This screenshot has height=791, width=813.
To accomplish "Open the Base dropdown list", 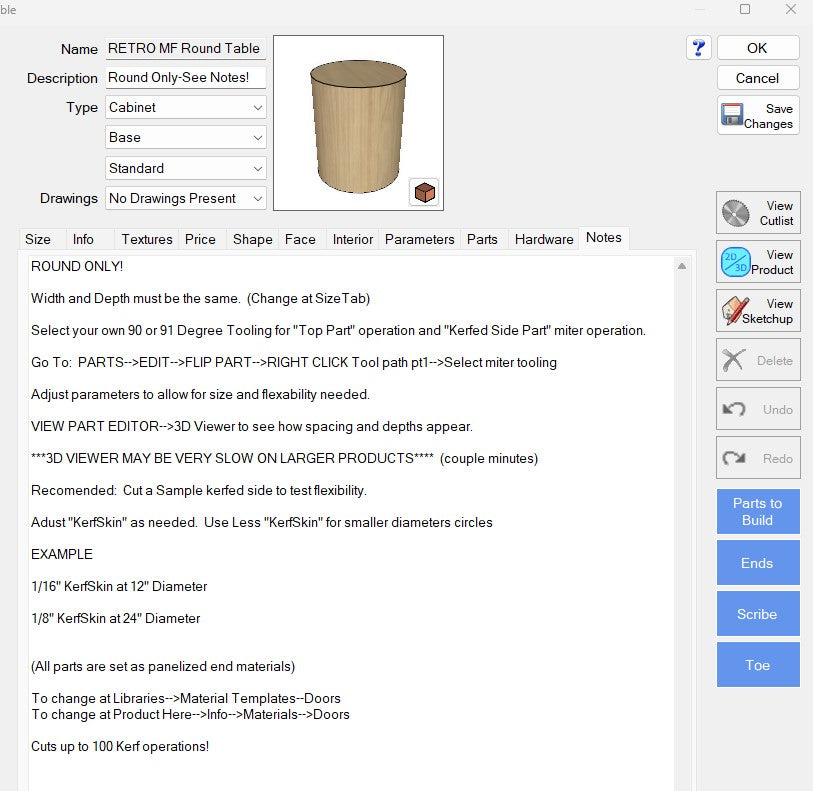I will coord(186,137).
